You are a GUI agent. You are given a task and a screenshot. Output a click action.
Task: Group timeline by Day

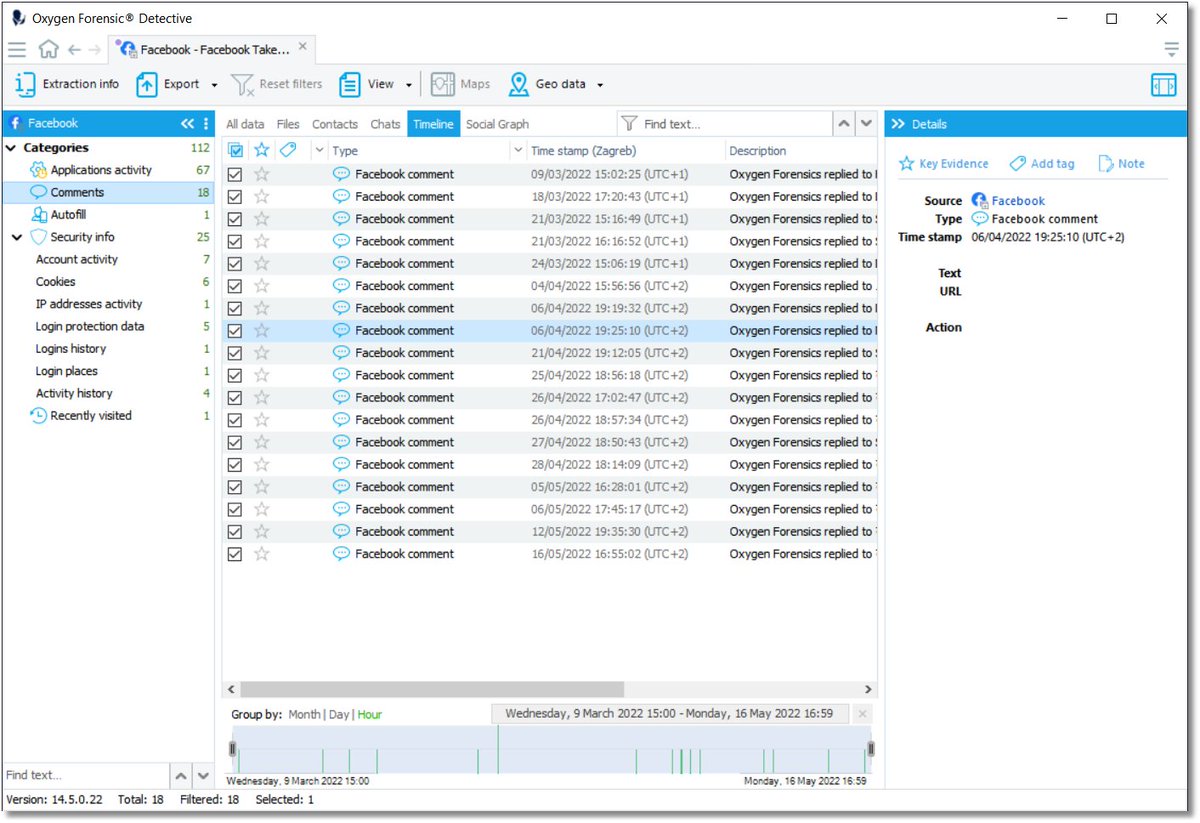tap(340, 715)
